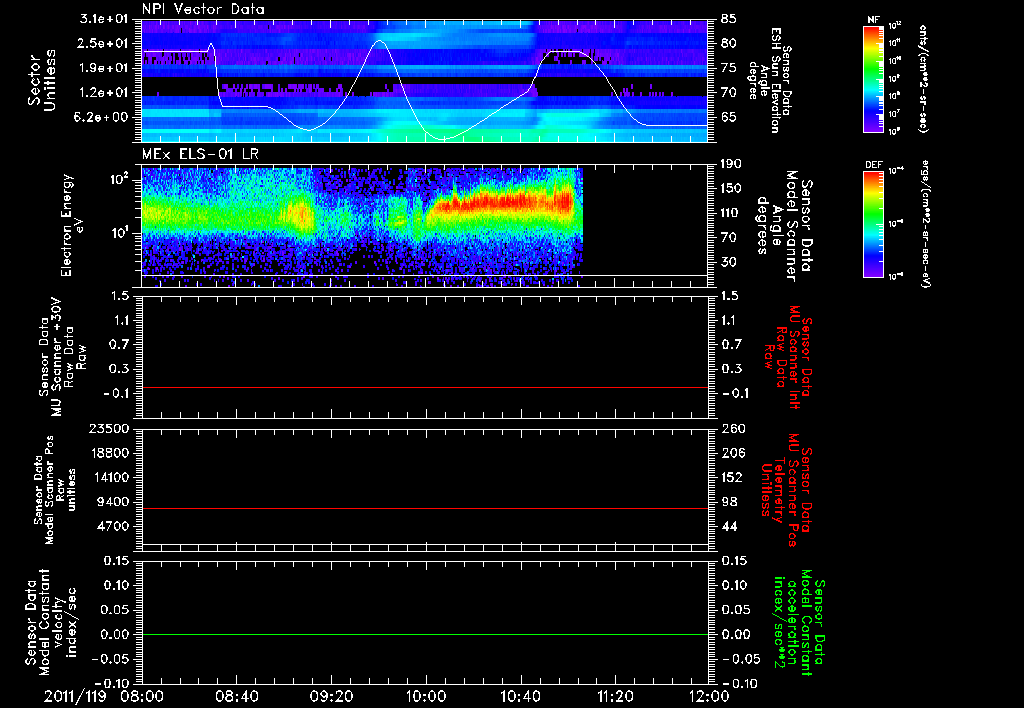Click the "ergs/(cm**2-sr-sec-eV)" units label

(x=924, y=224)
